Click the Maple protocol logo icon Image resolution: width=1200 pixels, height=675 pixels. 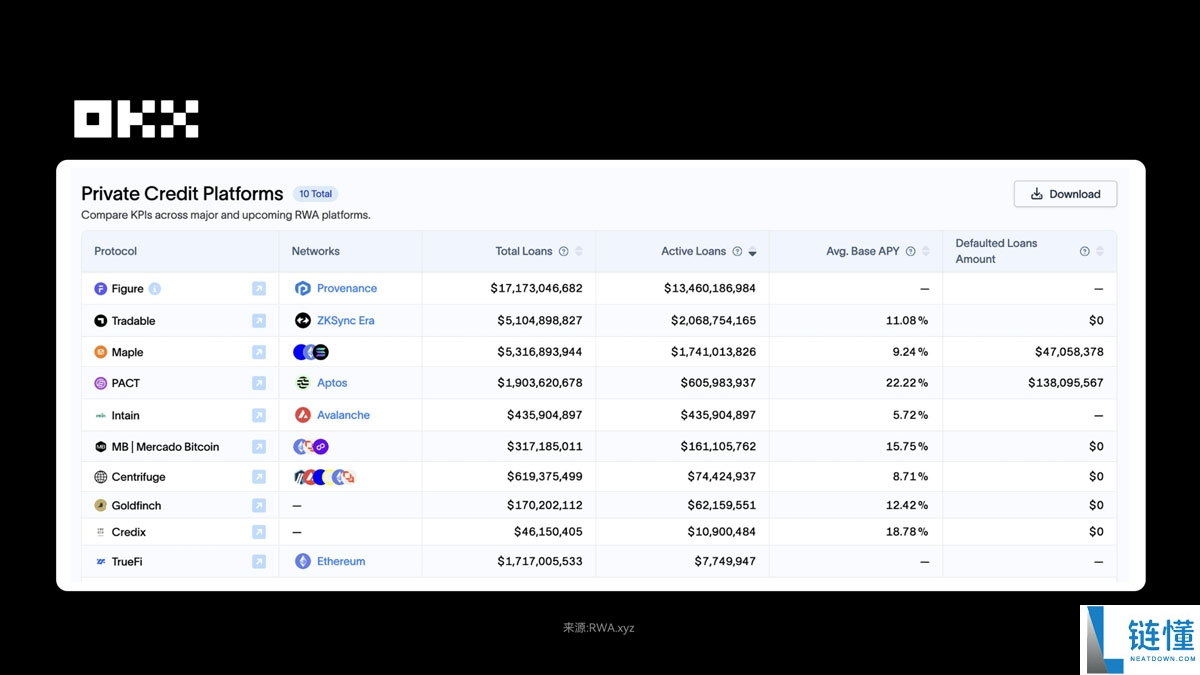[100, 352]
